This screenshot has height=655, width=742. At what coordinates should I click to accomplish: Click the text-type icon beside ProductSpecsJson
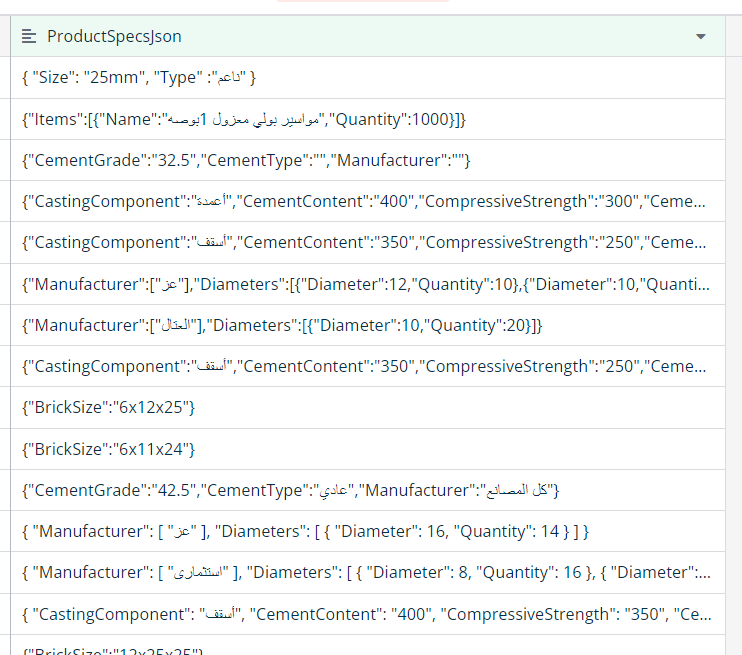point(29,36)
